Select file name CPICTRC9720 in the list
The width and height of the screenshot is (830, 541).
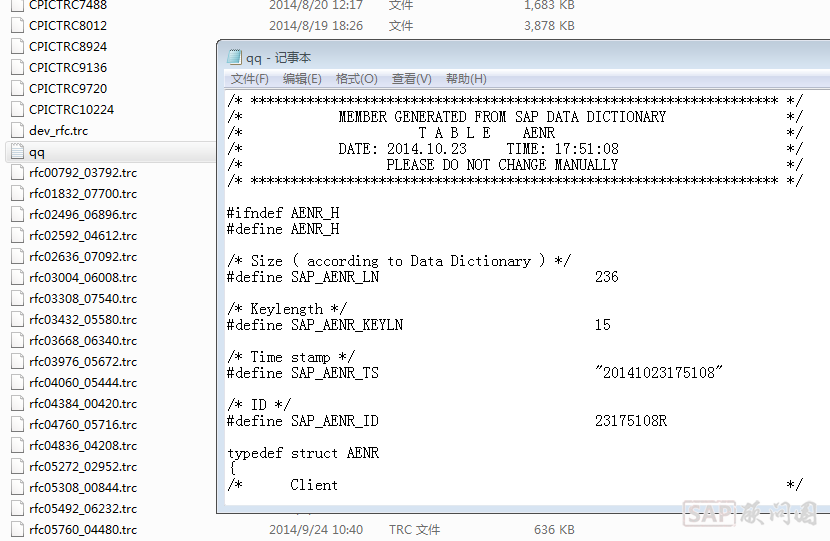coord(68,88)
